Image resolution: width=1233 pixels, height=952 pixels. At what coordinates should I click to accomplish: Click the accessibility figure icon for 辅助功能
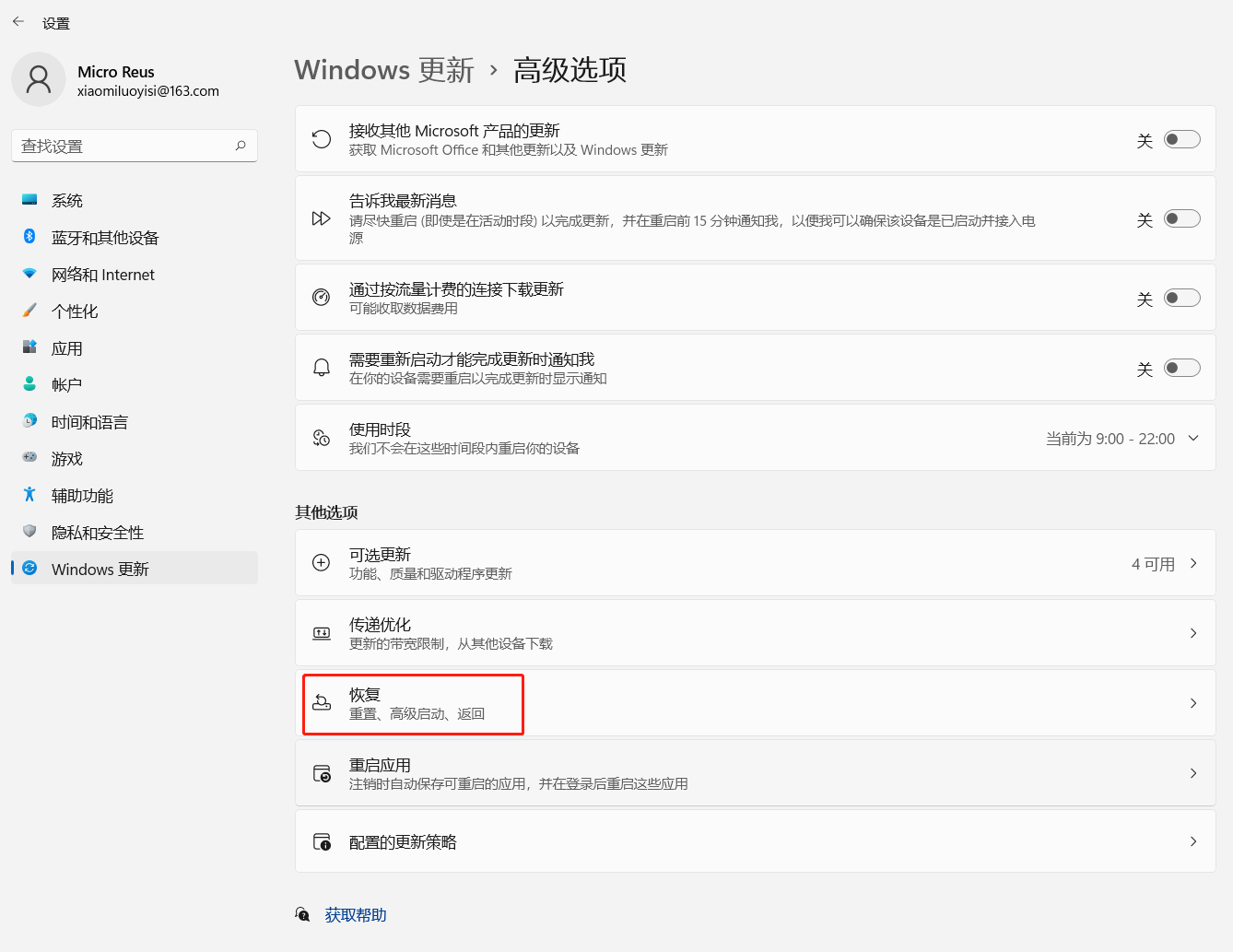(x=29, y=495)
